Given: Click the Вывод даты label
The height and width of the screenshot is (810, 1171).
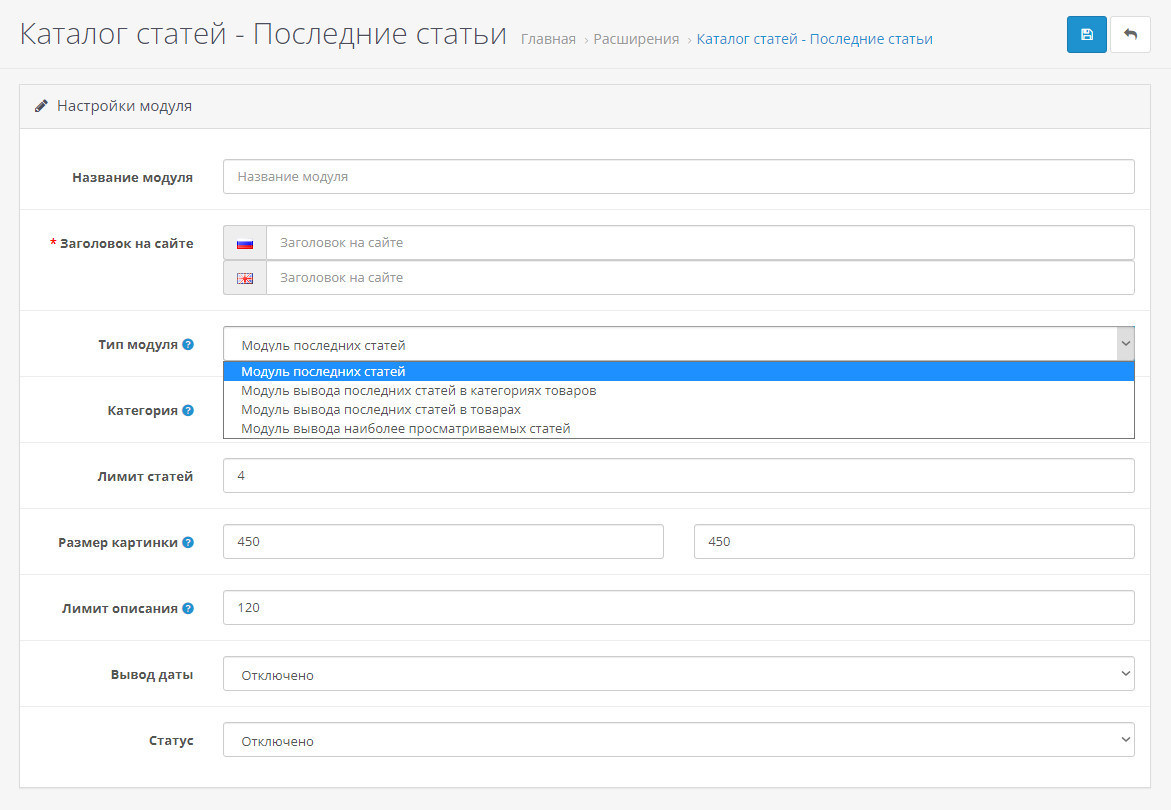Looking at the screenshot, I should (x=152, y=674).
